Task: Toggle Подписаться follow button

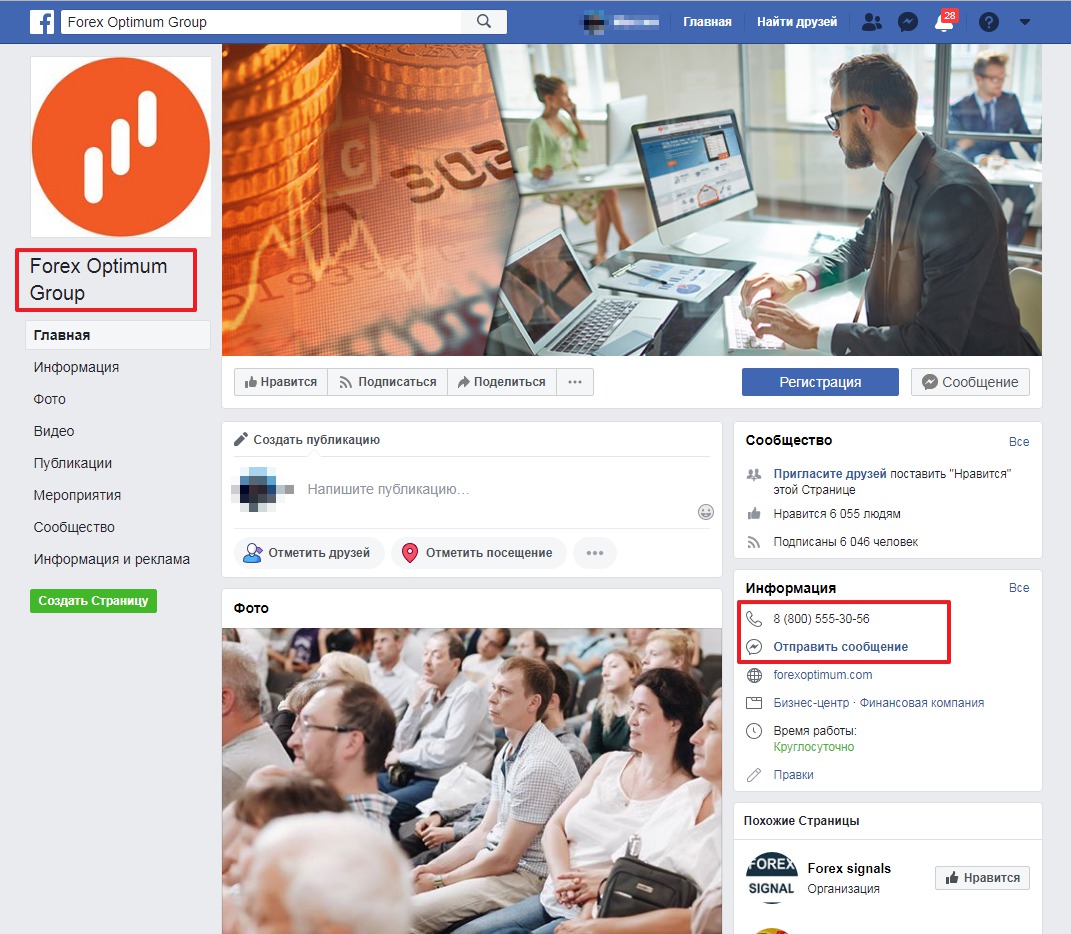Action: (387, 382)
